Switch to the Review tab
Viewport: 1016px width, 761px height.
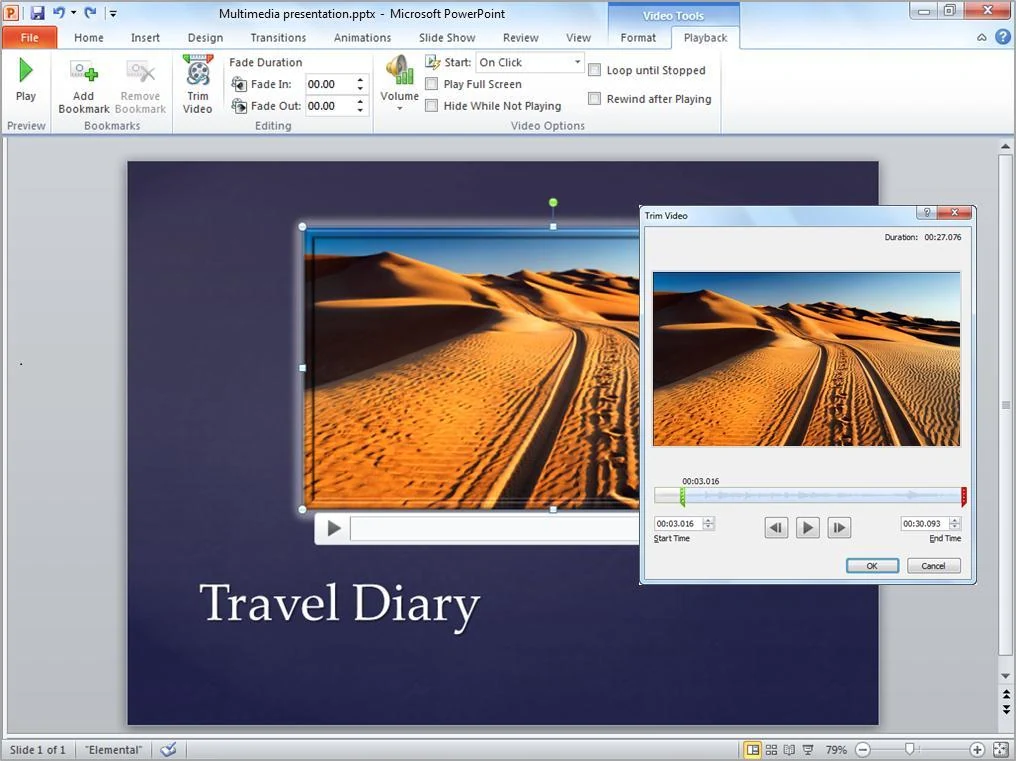click(x=520, y=38)
